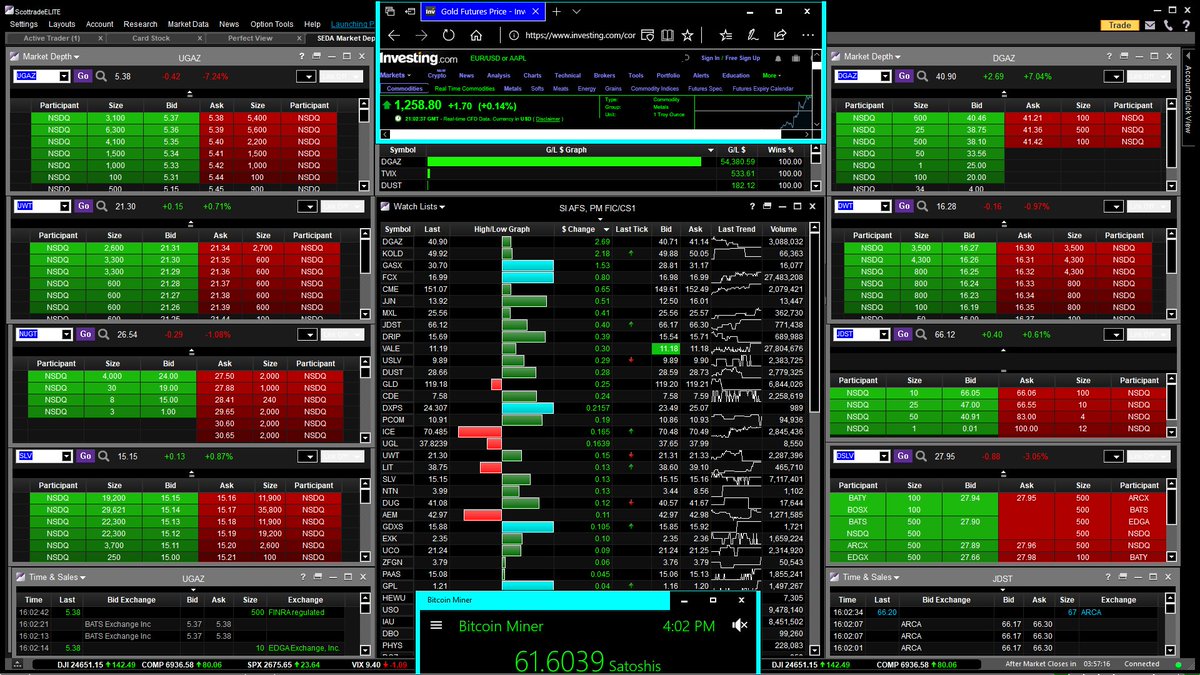Image resolution: width=1200 pixels, height=675 pixels.
Task: Click the Edge refresh icon
Action: click(449, 35)
